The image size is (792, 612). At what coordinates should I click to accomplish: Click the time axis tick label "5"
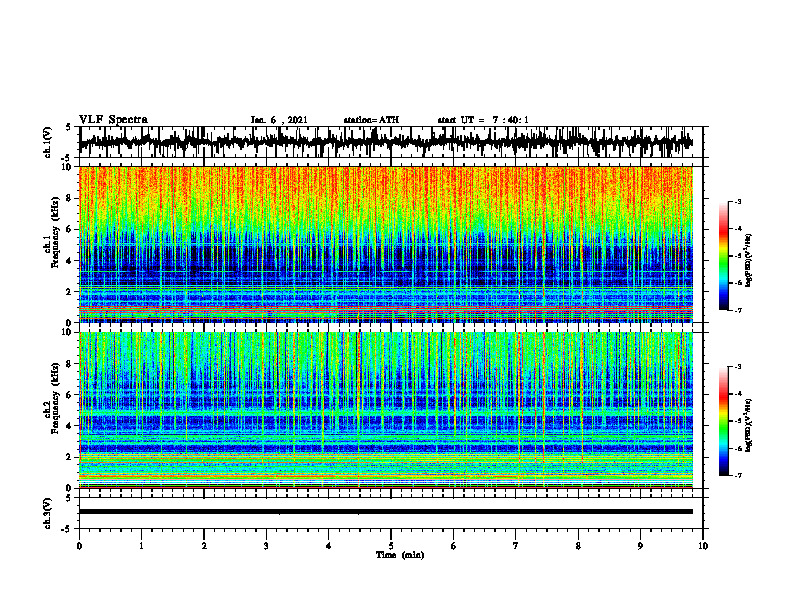click(391, 546)
